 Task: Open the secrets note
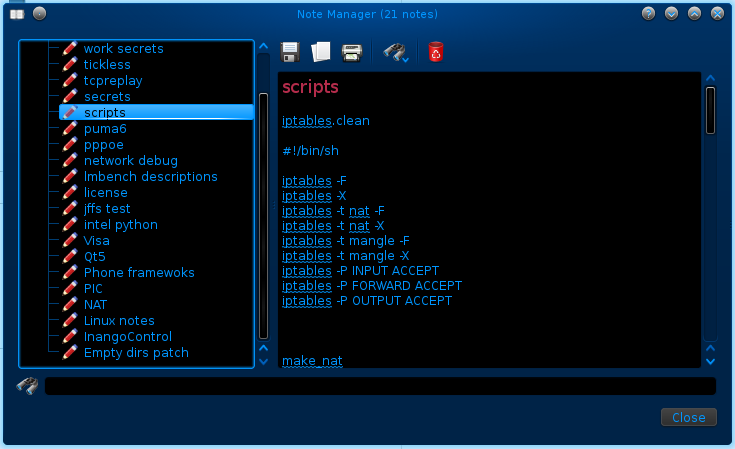107,97
